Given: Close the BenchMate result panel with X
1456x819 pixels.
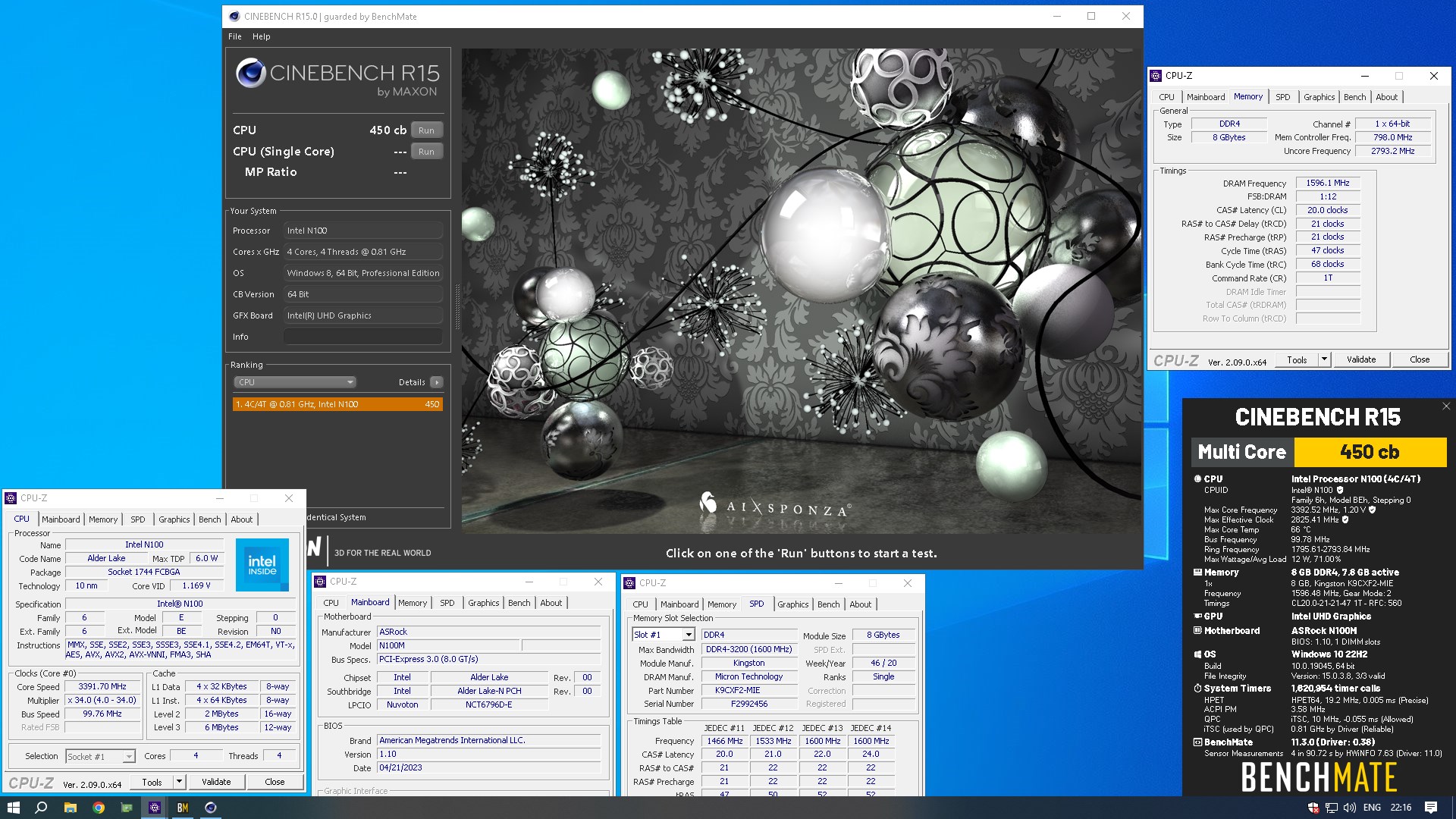Looking at the screenshot, I should point(1446,406).
